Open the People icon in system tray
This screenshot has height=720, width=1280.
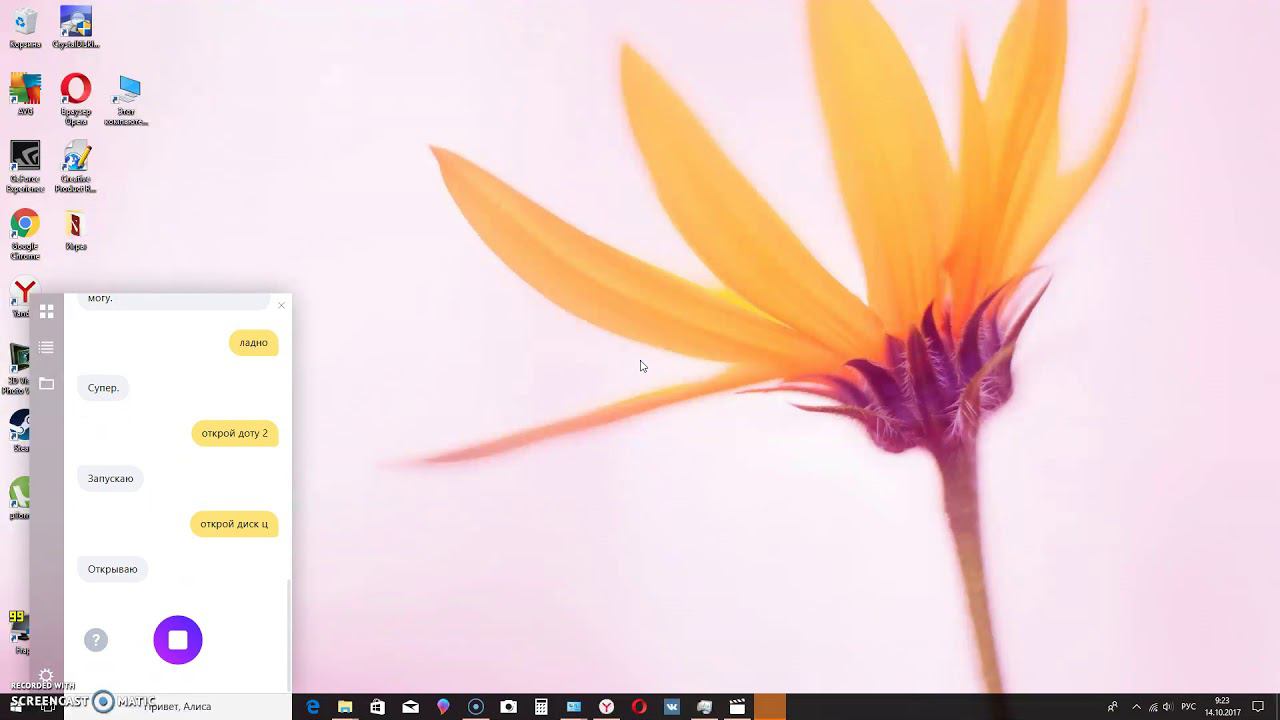click(x=1112, y=707)
